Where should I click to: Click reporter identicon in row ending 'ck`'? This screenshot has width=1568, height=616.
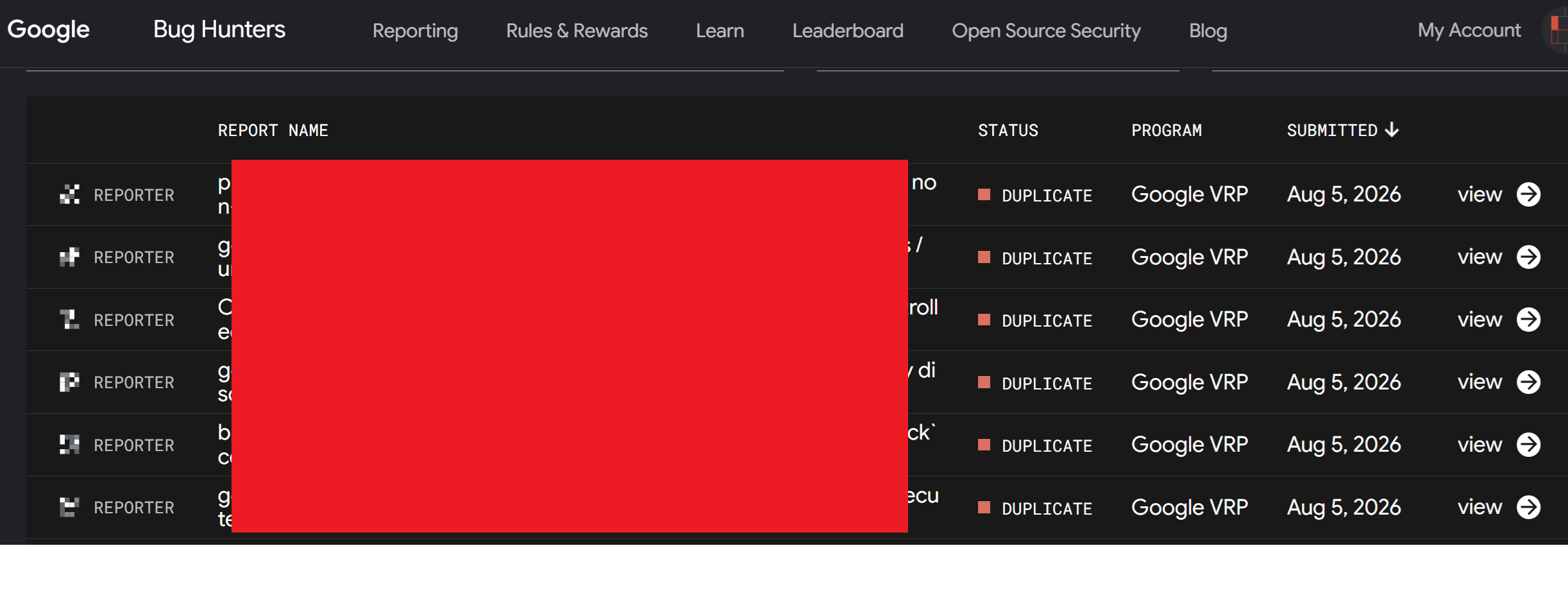(69, 445)
